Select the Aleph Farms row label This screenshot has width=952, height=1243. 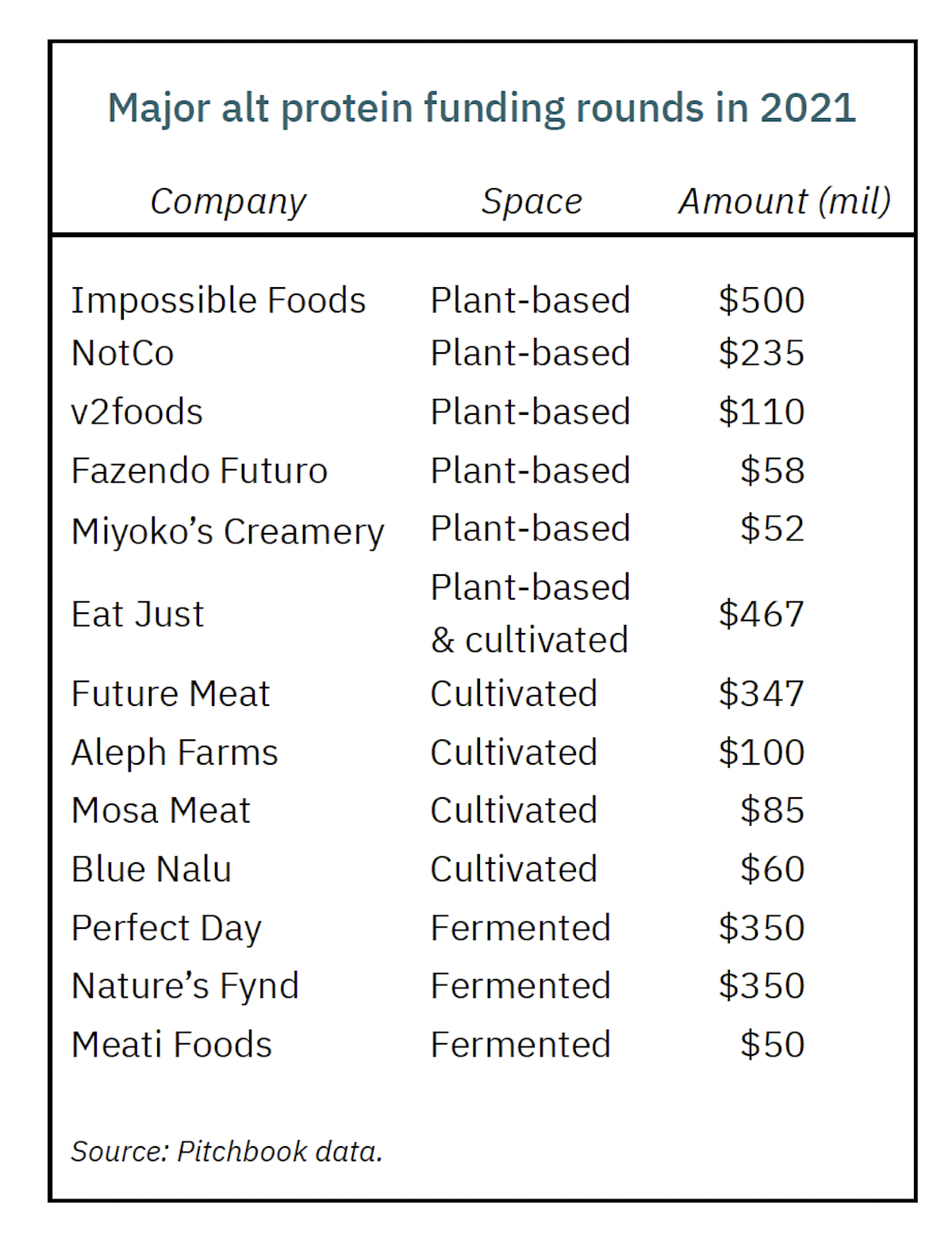click(x=175, y=753)
